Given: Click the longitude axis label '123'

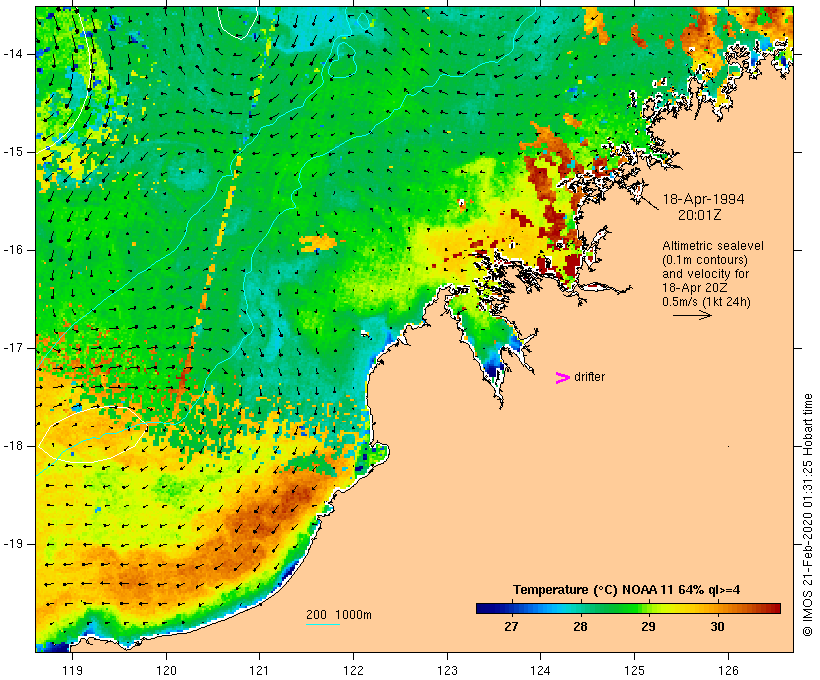Looking at the screenshot, I should 447,670.
